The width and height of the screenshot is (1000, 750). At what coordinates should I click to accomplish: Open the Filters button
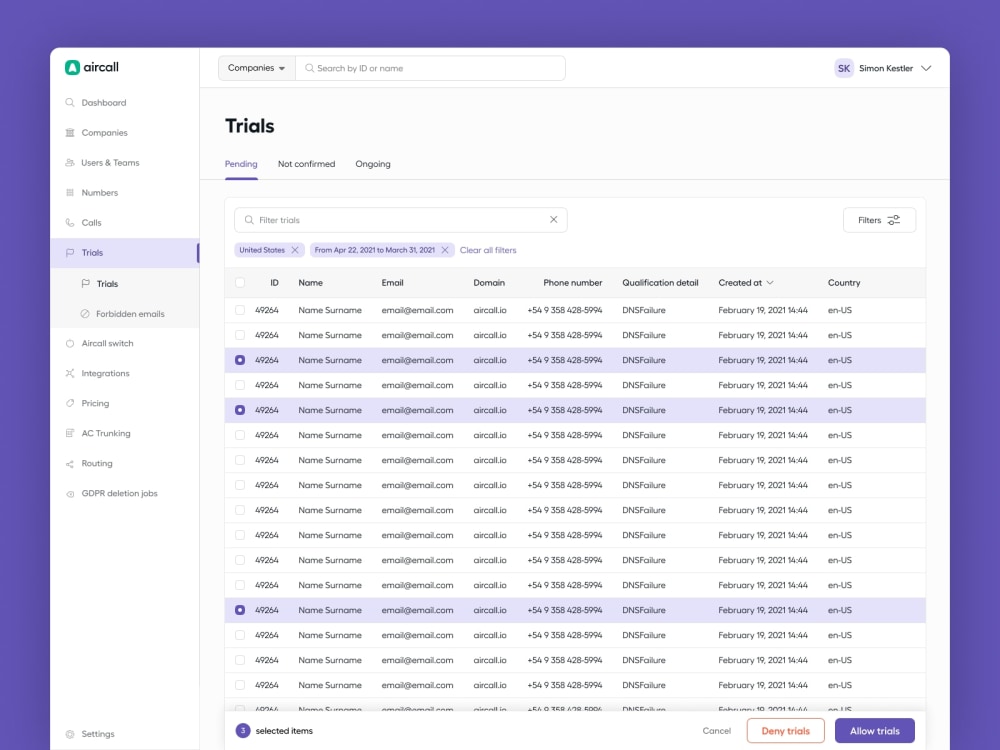point(879,220)
